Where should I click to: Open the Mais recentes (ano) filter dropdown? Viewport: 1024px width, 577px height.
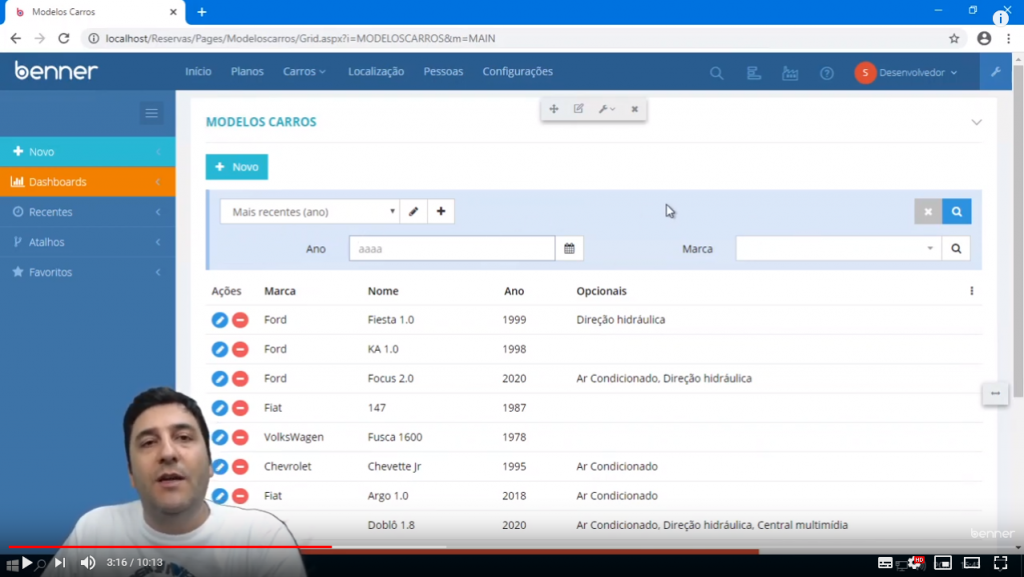(309, 212)
